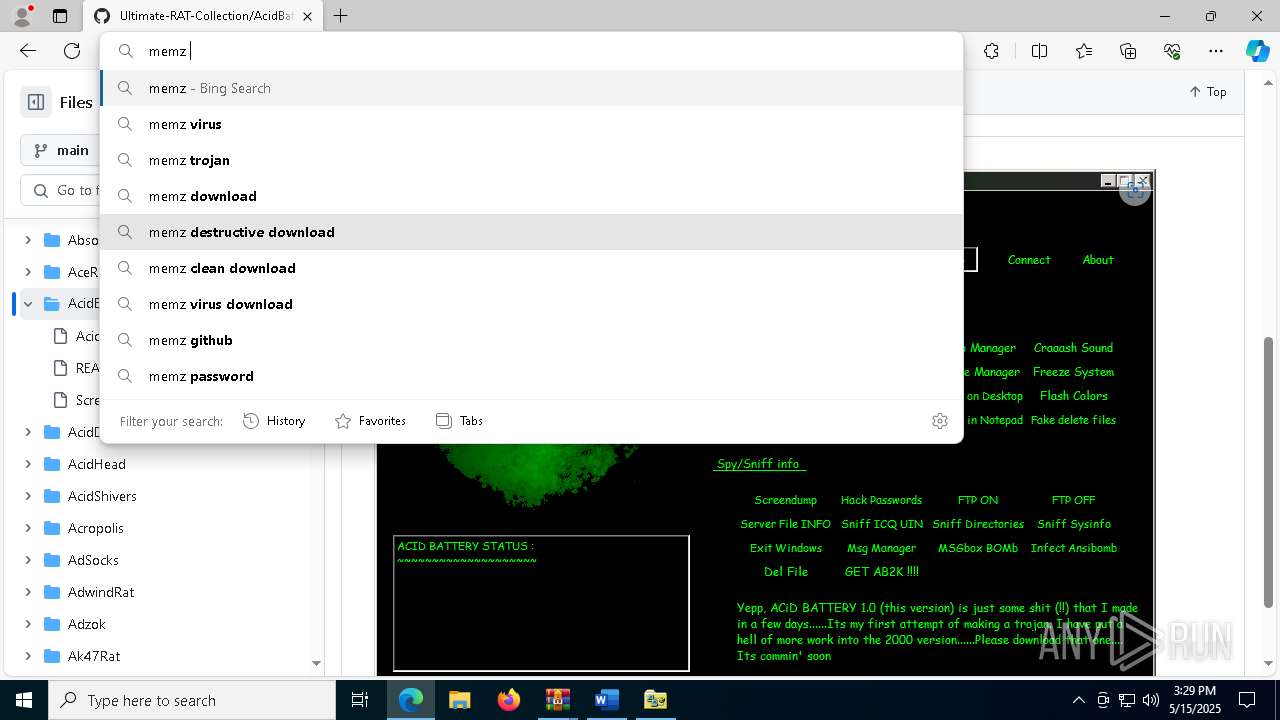Click Freeze System in image
This screenshot has width=1280, height=720.
pos(1073,372)
